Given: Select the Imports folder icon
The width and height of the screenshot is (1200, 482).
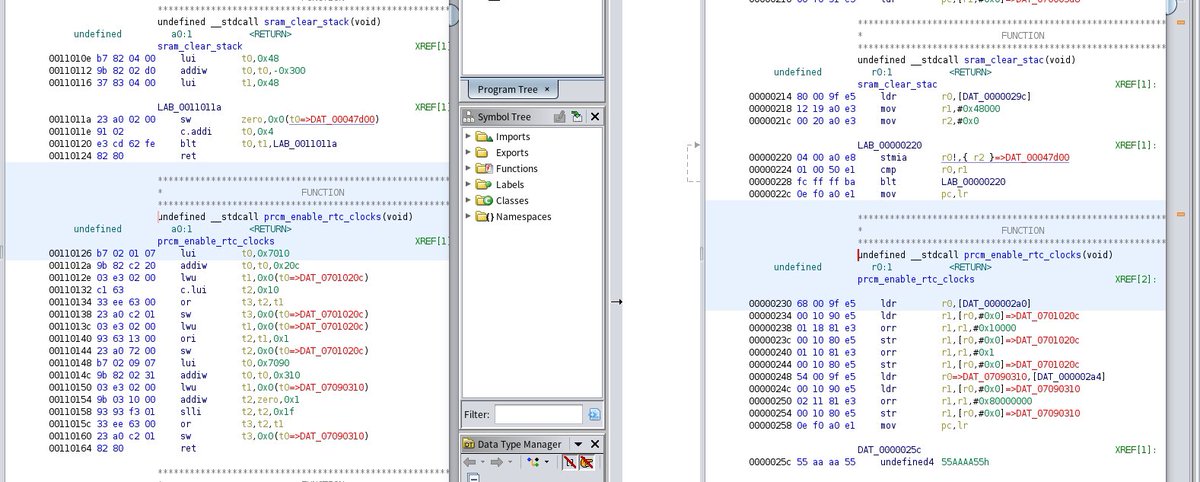Looking at the screenshot, I should [484, 137].
